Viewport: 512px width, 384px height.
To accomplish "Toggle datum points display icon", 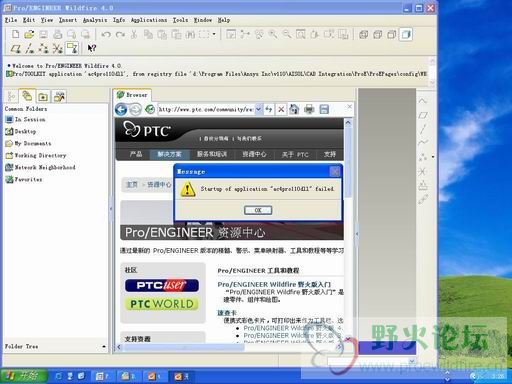I will 43,49.
